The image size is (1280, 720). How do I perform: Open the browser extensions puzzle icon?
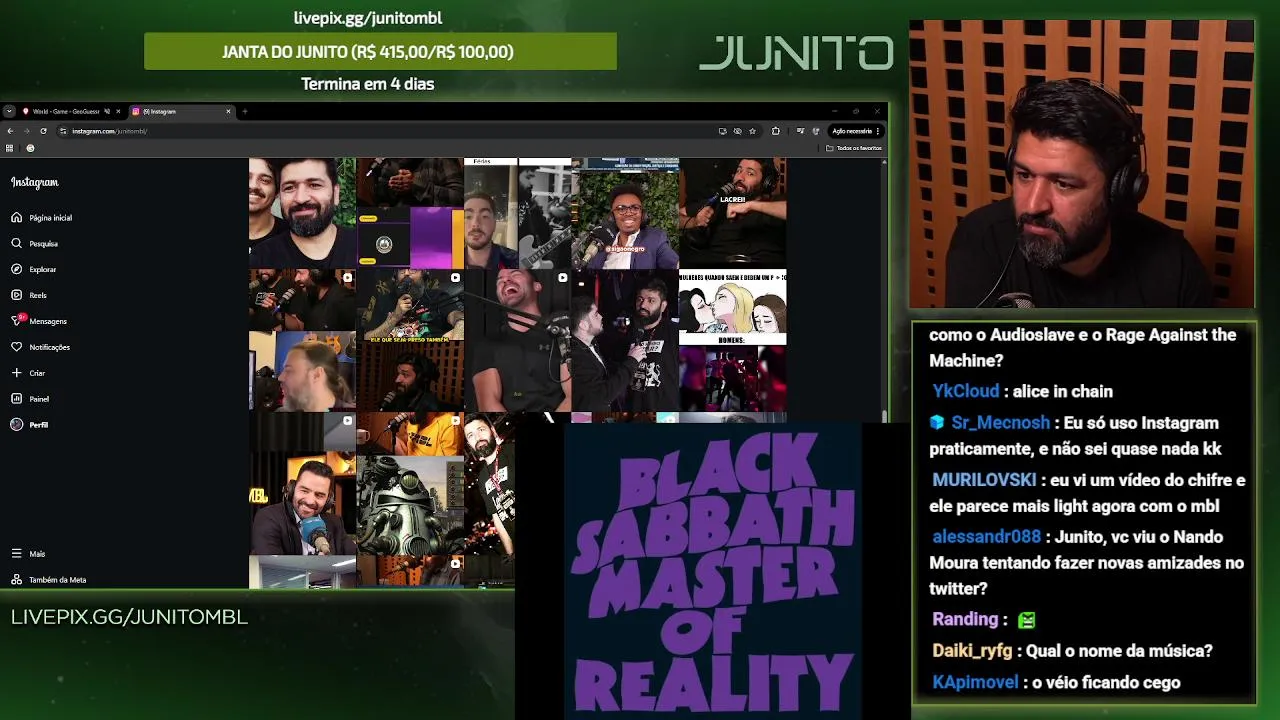(775, 131)
